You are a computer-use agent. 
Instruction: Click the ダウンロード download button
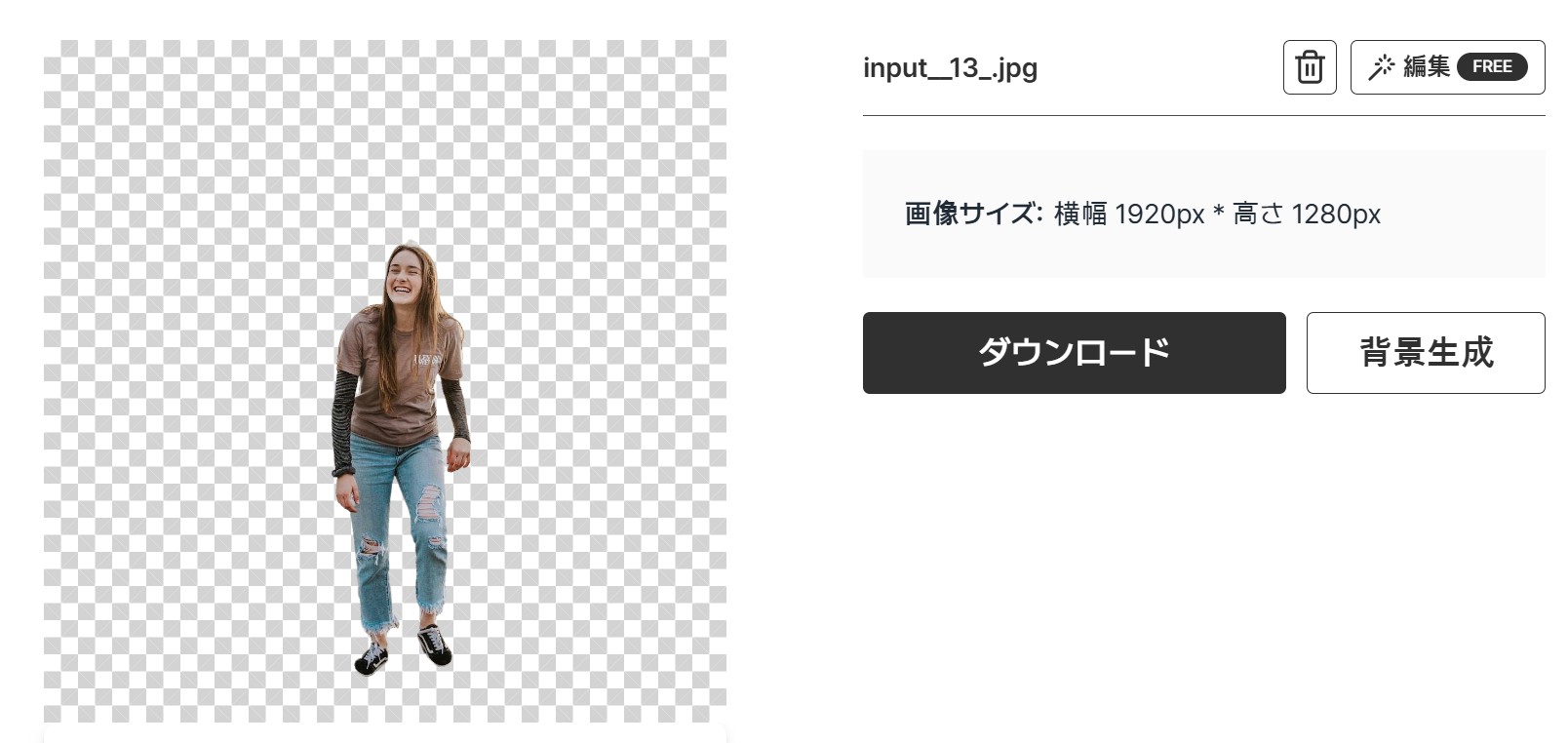(x=1074, y=353)
